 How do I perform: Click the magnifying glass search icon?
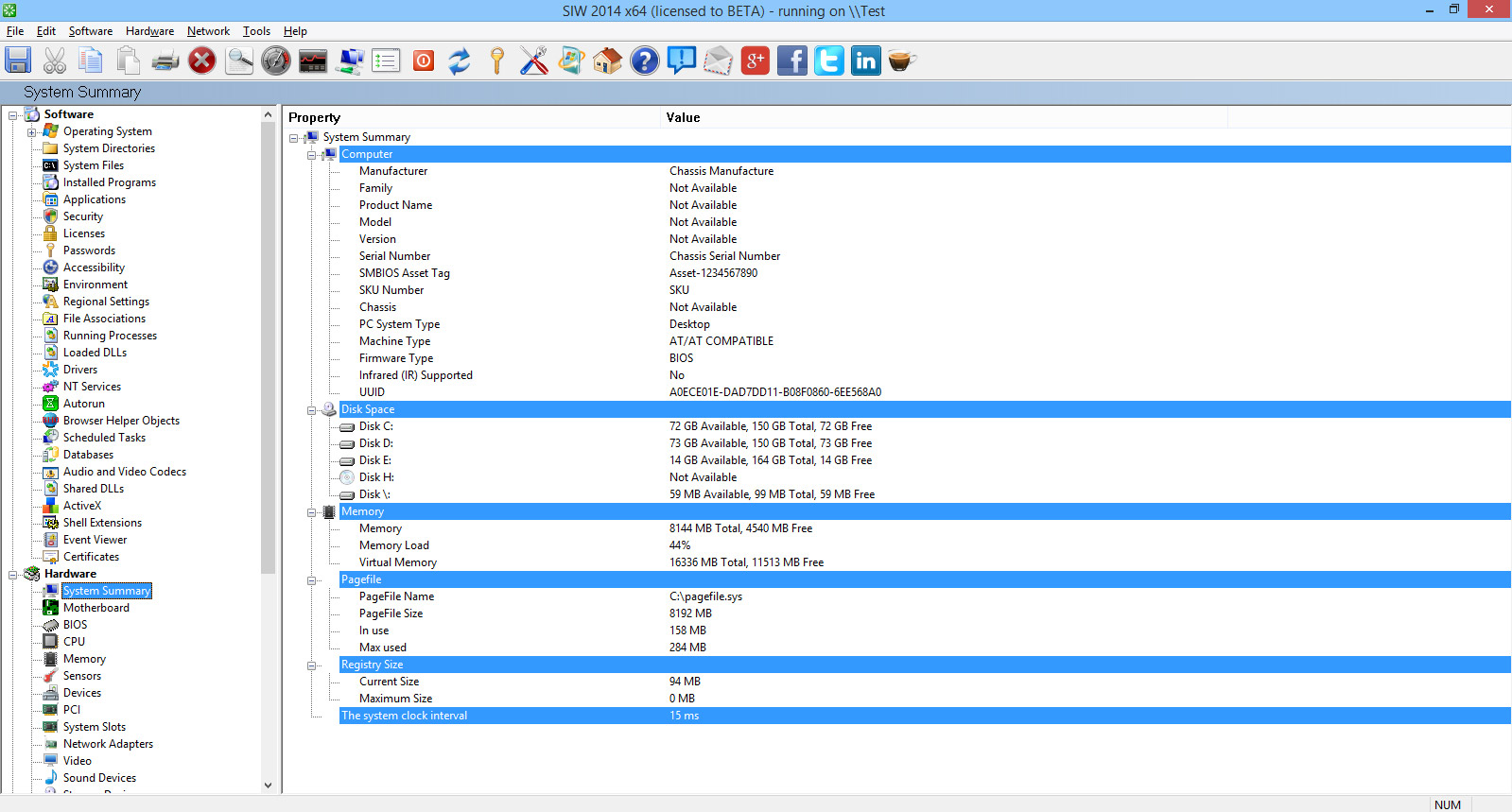pos(238,60)
